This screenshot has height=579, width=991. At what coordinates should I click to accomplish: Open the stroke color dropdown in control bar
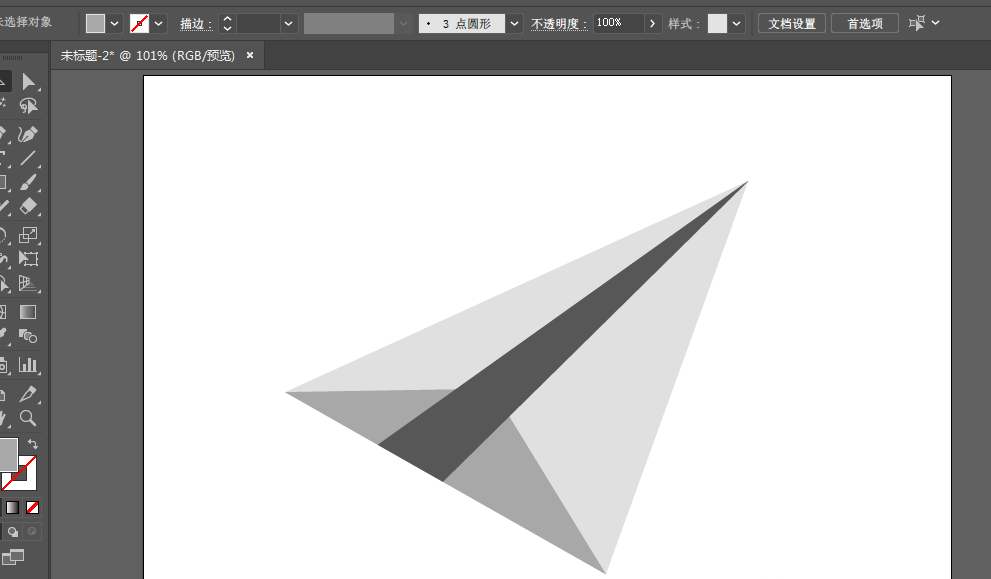[x=159, y=23]
